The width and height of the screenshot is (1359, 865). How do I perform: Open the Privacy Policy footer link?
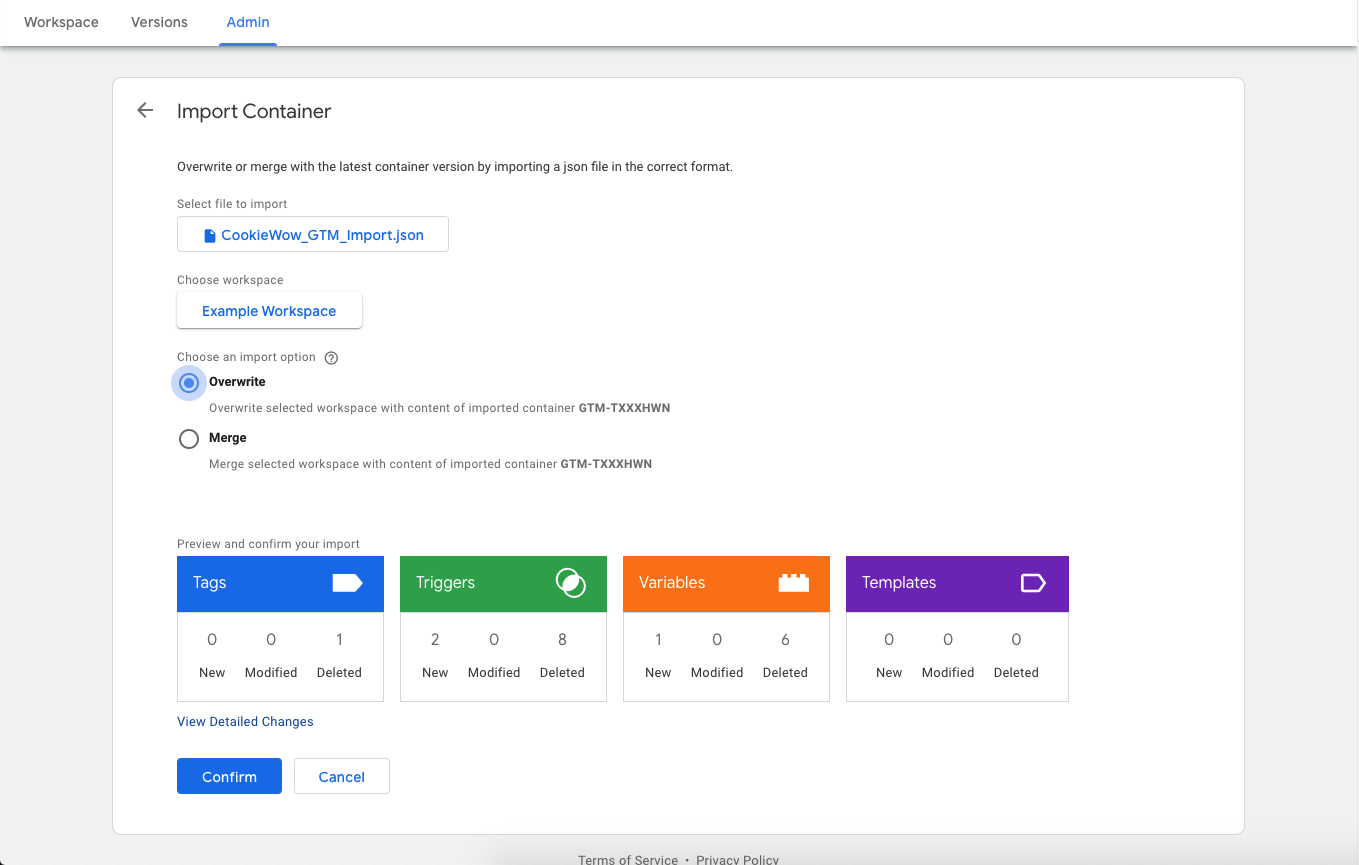[x=737, y=859]
